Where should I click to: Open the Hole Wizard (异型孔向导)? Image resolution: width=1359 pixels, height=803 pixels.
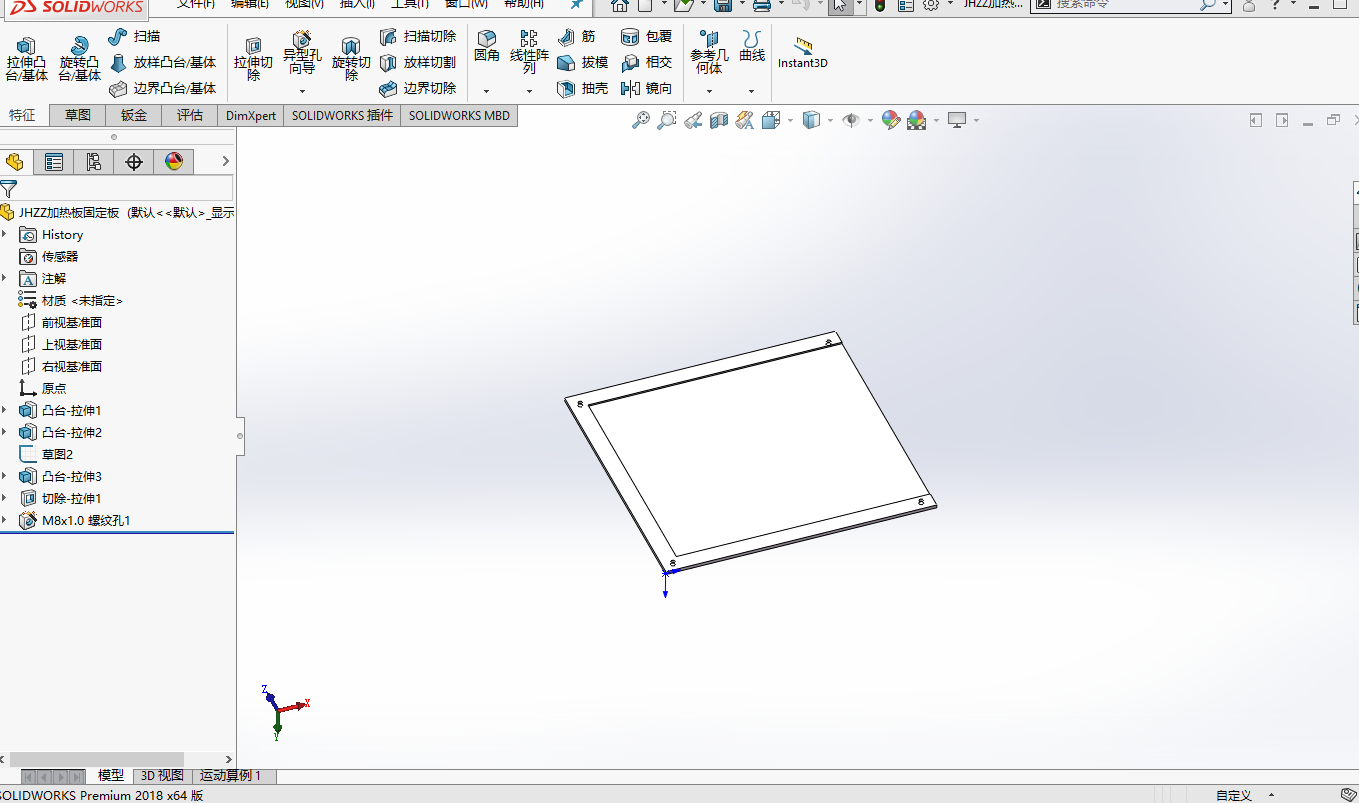click(302, 53)
